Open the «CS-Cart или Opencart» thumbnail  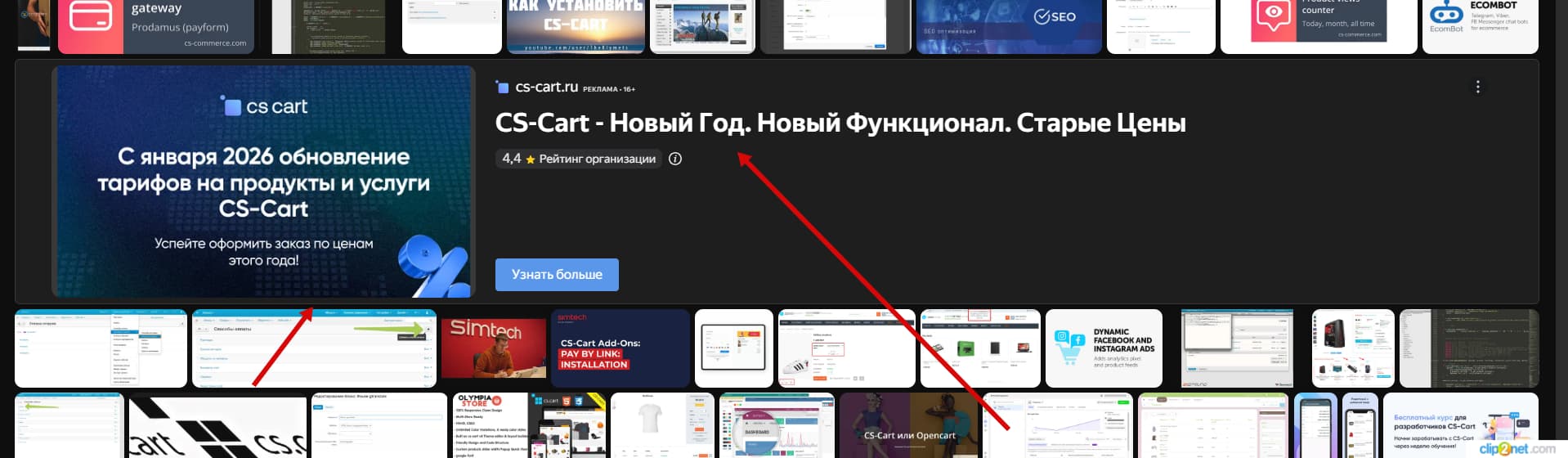point(909,425)
